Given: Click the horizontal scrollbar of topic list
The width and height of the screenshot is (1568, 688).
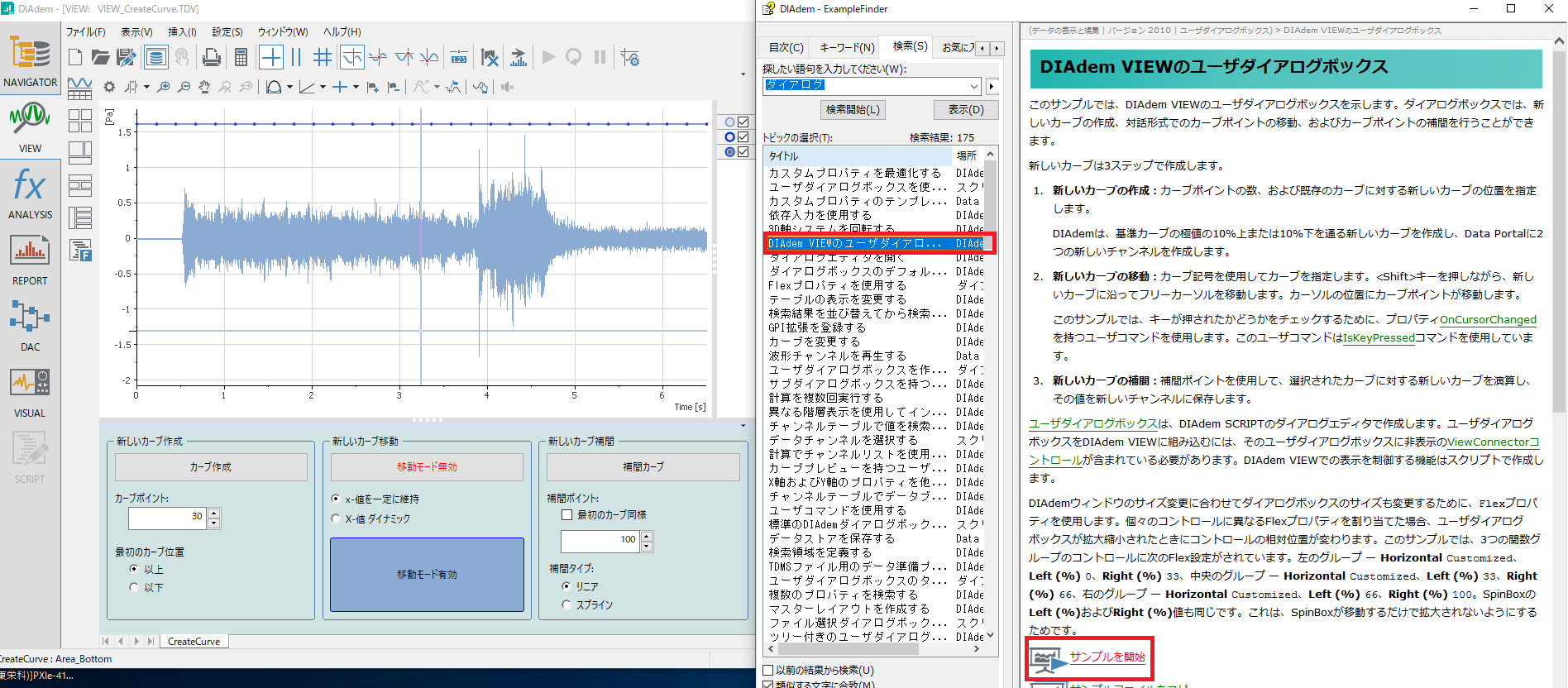Looking at the screenshot, I should click(x=874, y=649).
